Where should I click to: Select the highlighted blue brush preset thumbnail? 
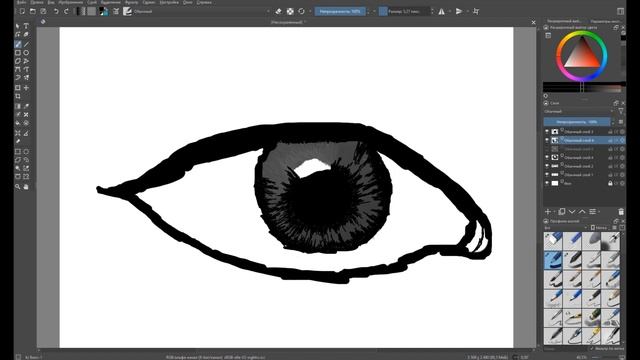[x=553, y=260]
